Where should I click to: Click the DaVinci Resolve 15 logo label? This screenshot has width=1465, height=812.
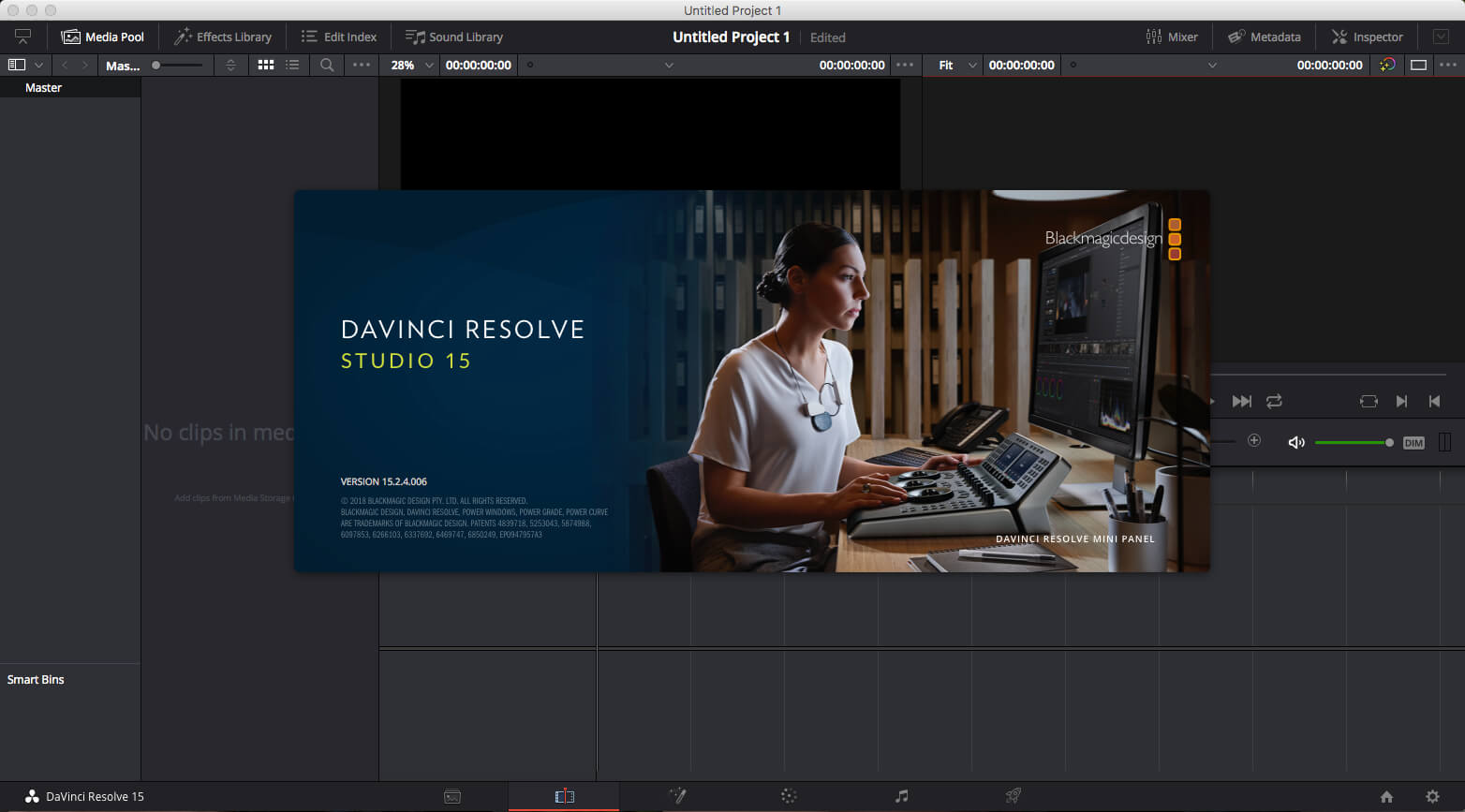84,797
